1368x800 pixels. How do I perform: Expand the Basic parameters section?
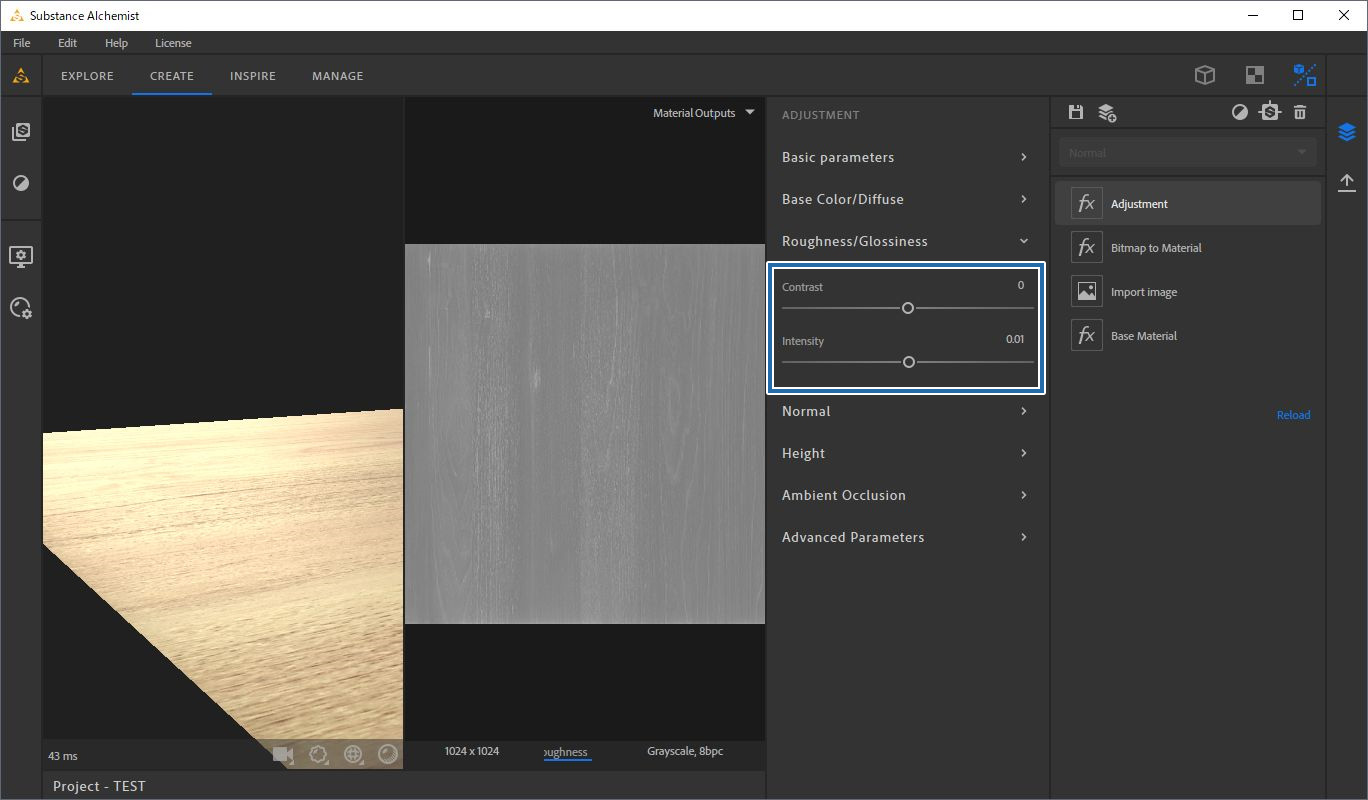coord(905,157)
